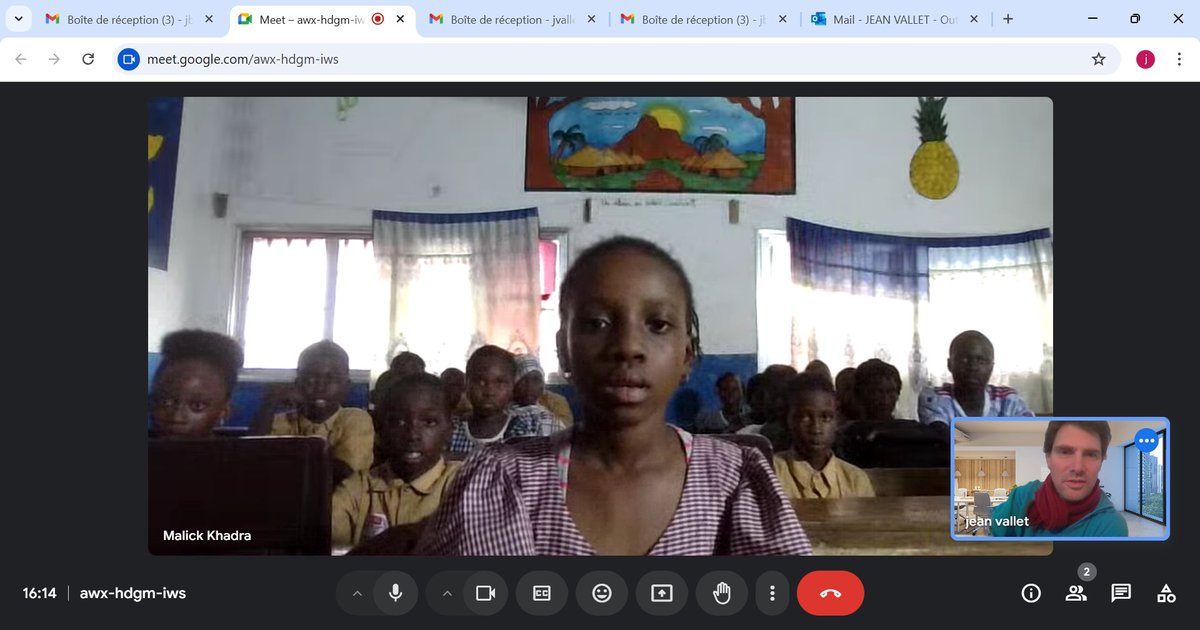Start presenting your screen

tap(662, 593)
